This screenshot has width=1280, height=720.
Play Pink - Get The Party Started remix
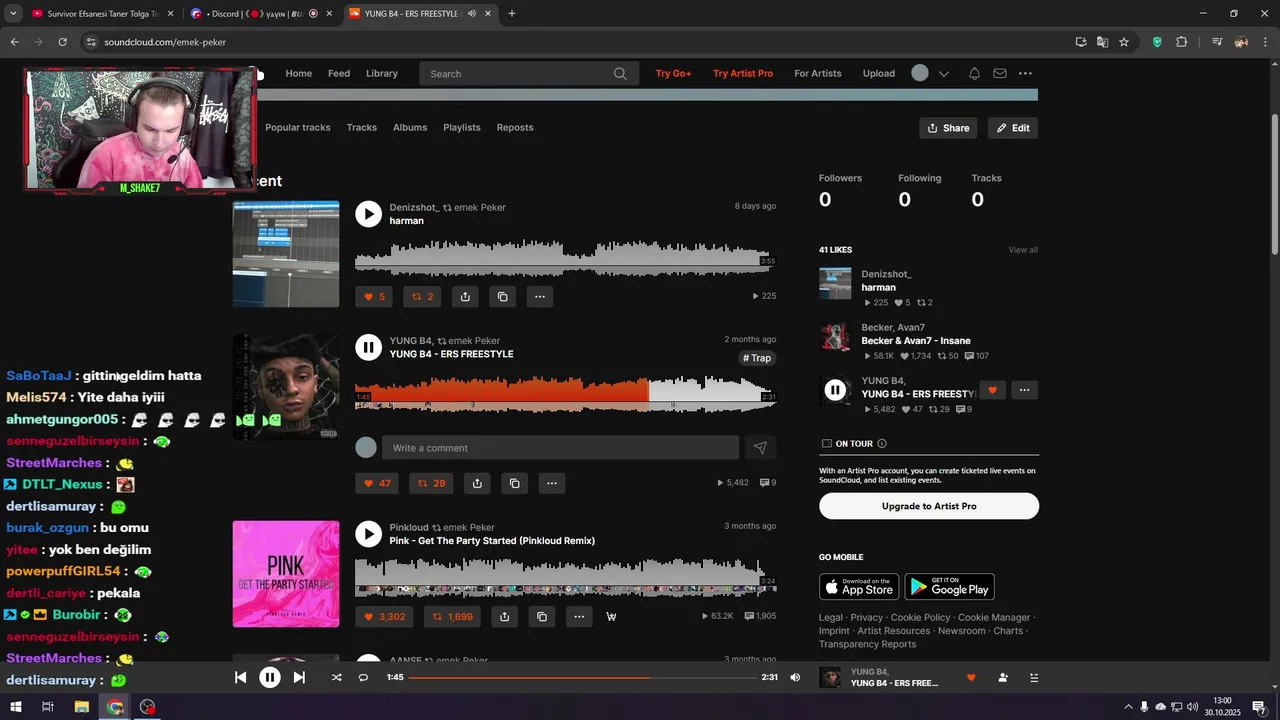(369, 534)
